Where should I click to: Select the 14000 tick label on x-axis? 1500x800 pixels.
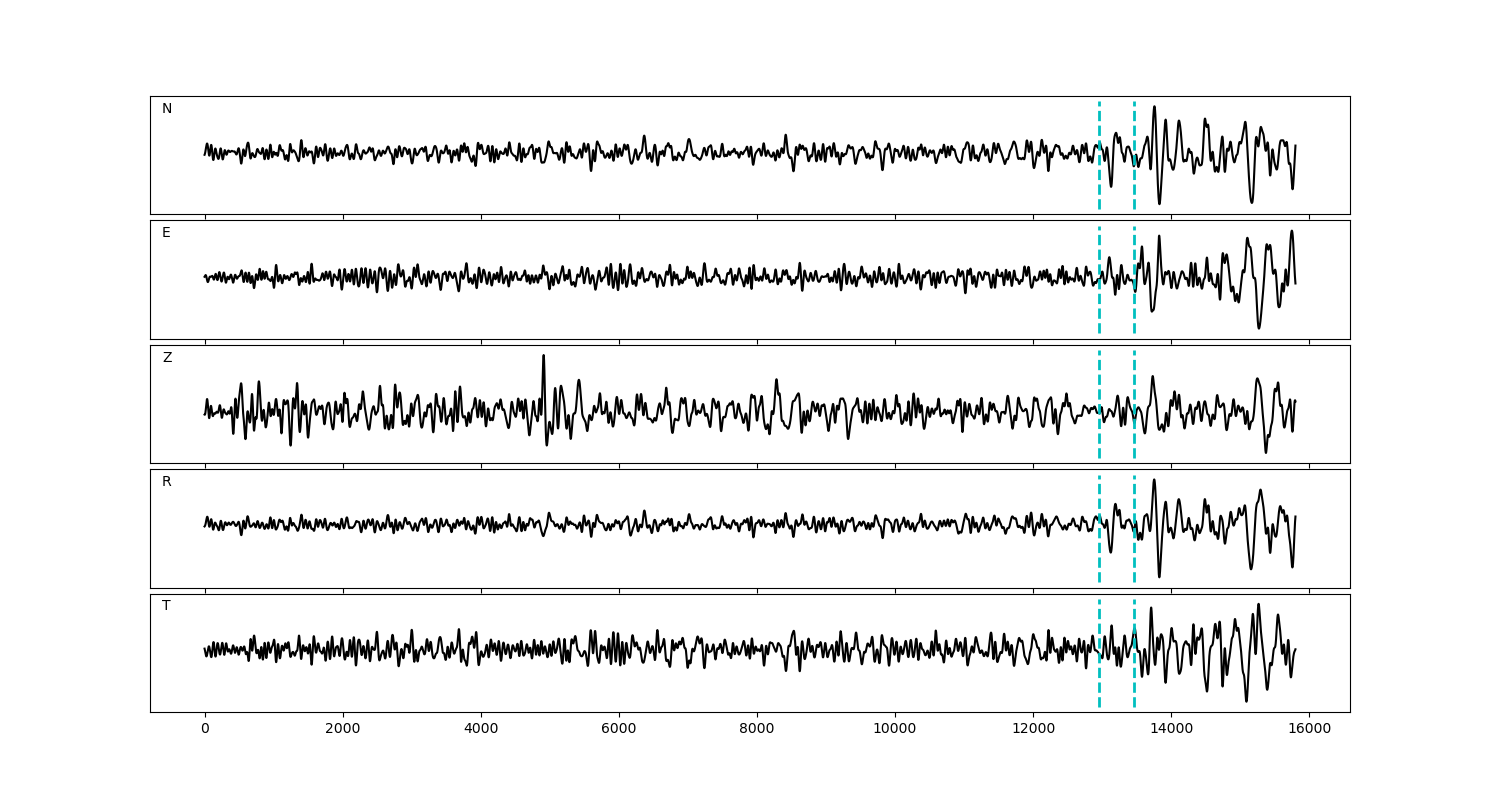[x=1171, y=729]
